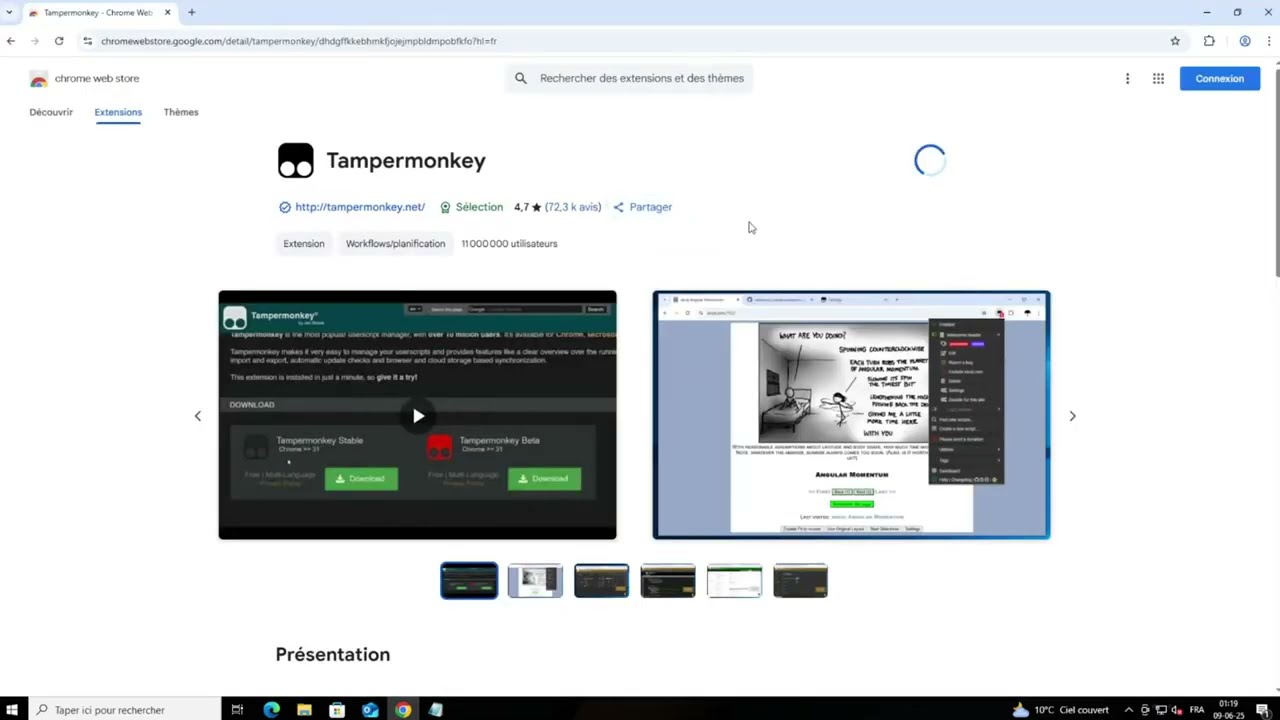
Task: Open the Windows Start menu
Action: pyautogui.click(x=14, y=710)
